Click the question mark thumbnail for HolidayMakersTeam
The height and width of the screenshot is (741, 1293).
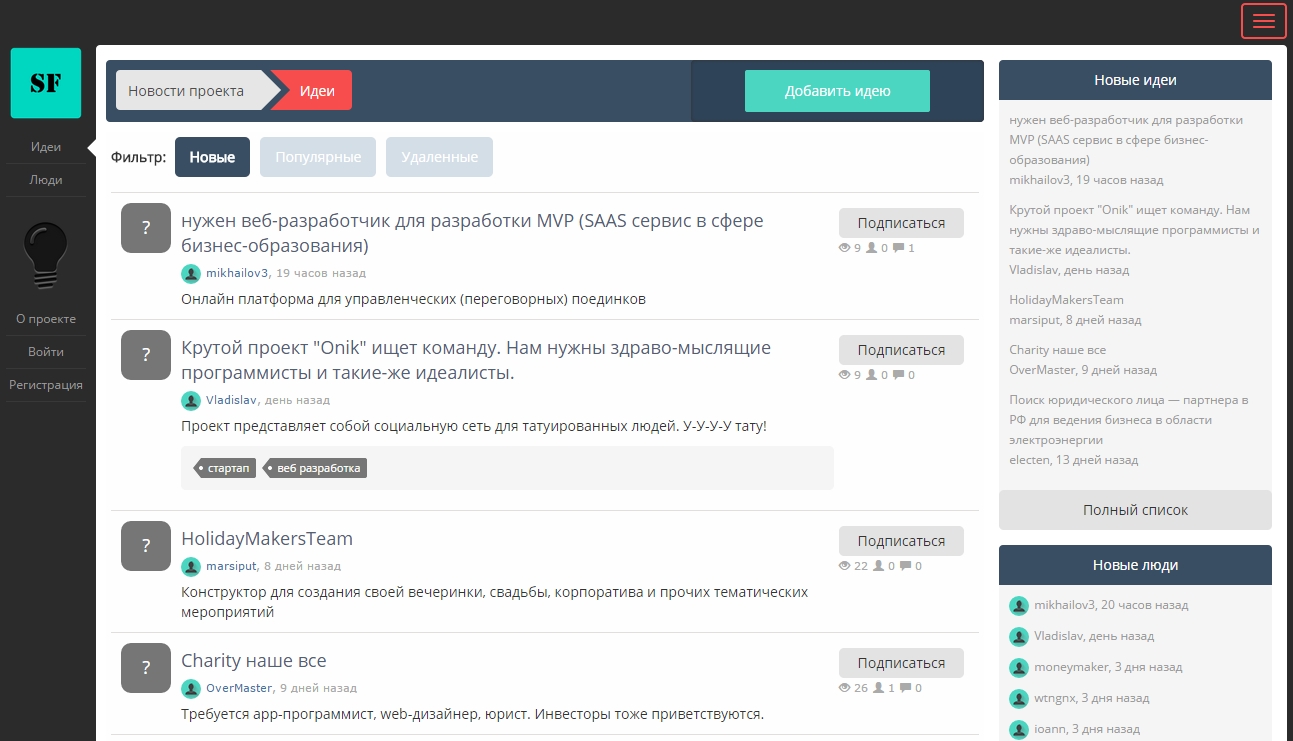coord(146,546)
